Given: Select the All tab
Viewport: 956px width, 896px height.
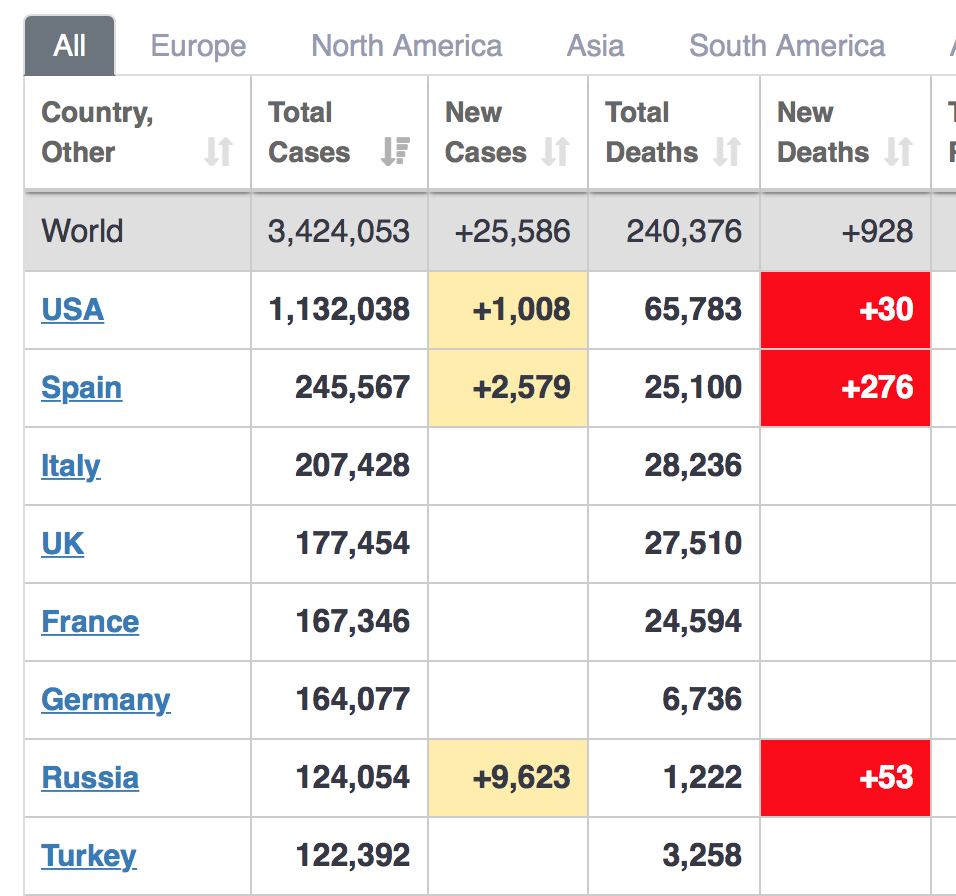Looking at the screenshot, I should pyautogui.click(x=70, y=46).
